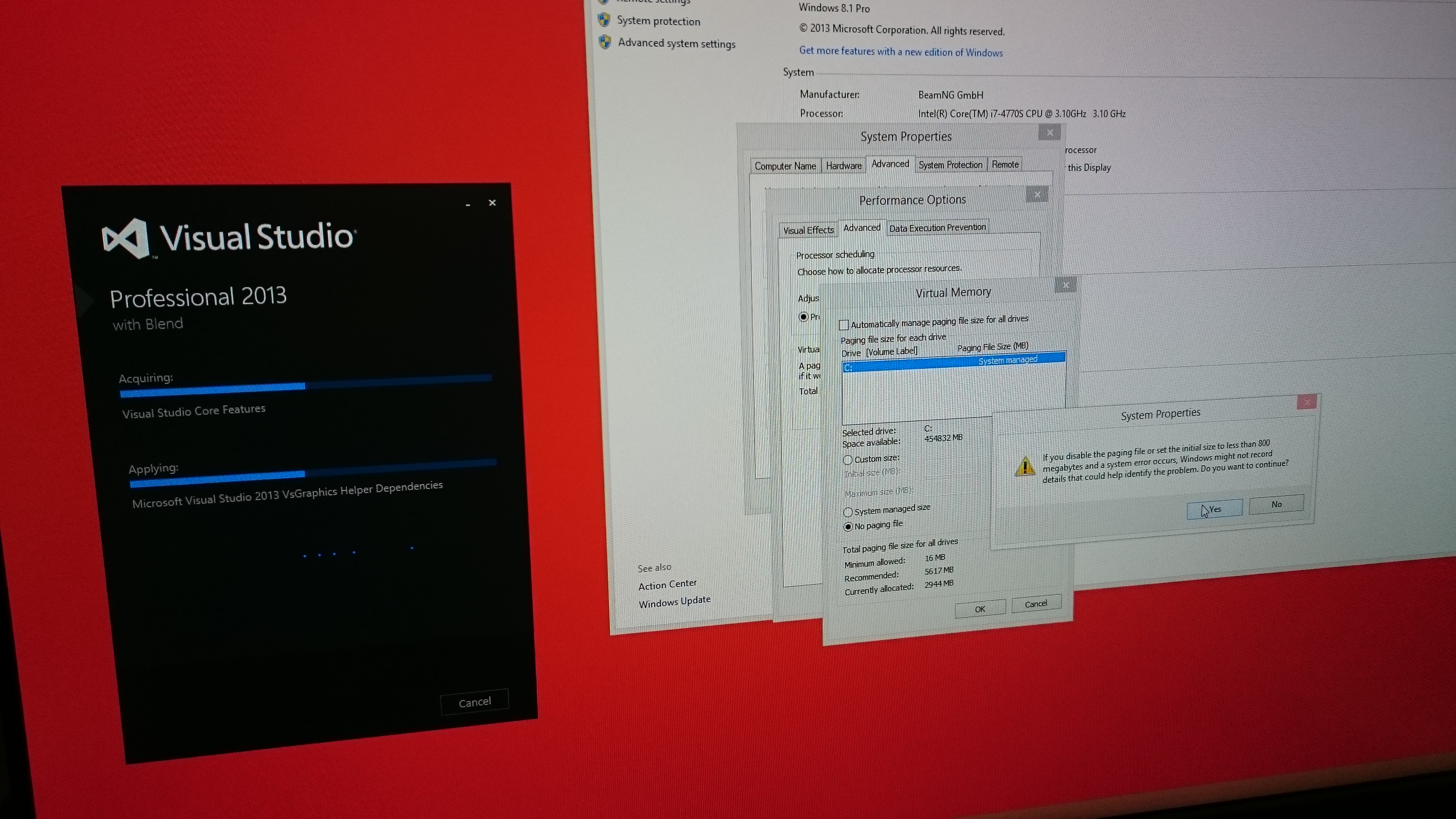Image resolution: width=1456 pixels, height=819 pixels.
Task: Click the Acquiring progress bar
Action: 306,386
